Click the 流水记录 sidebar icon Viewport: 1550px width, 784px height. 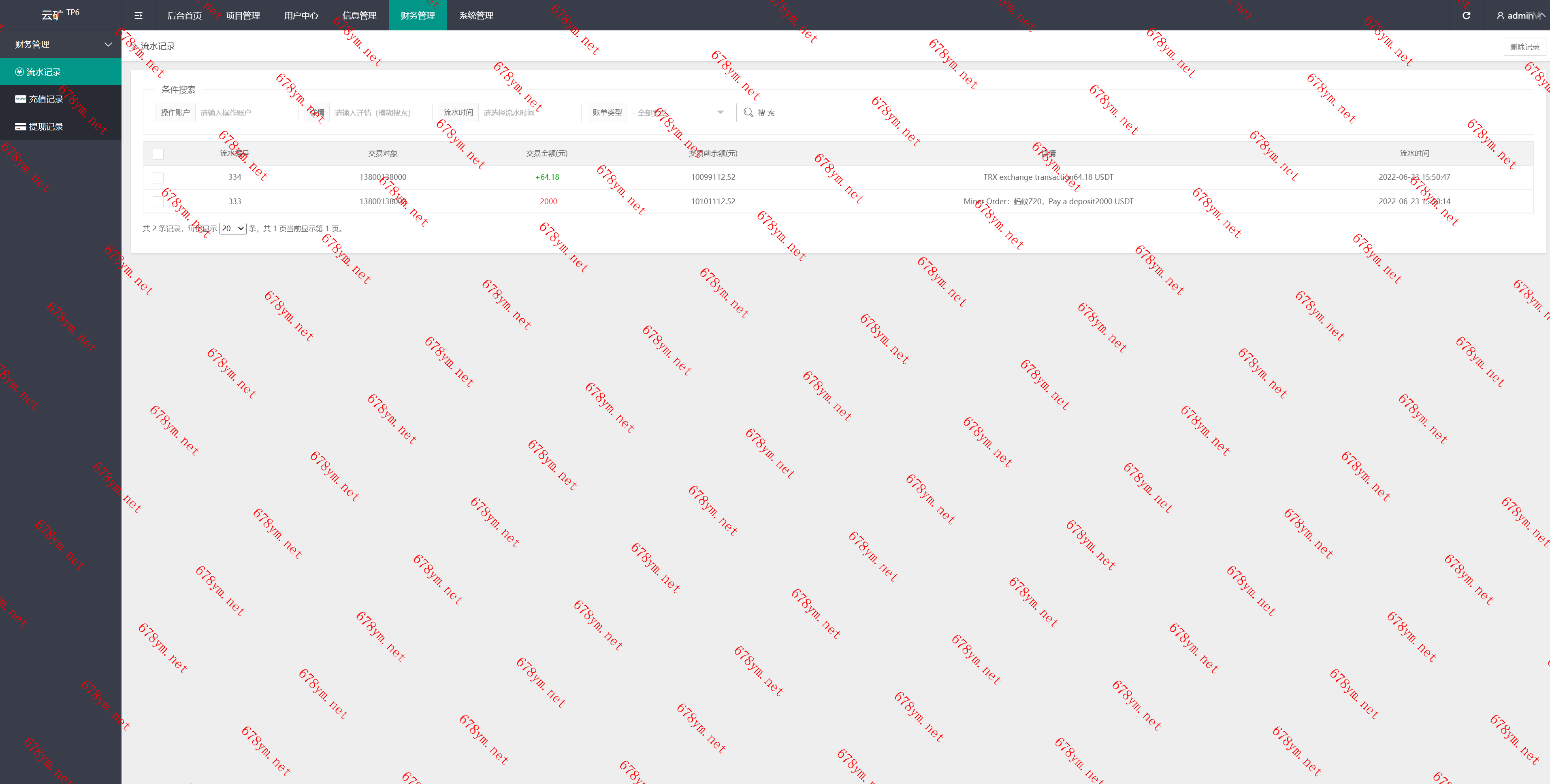(19, 72)
